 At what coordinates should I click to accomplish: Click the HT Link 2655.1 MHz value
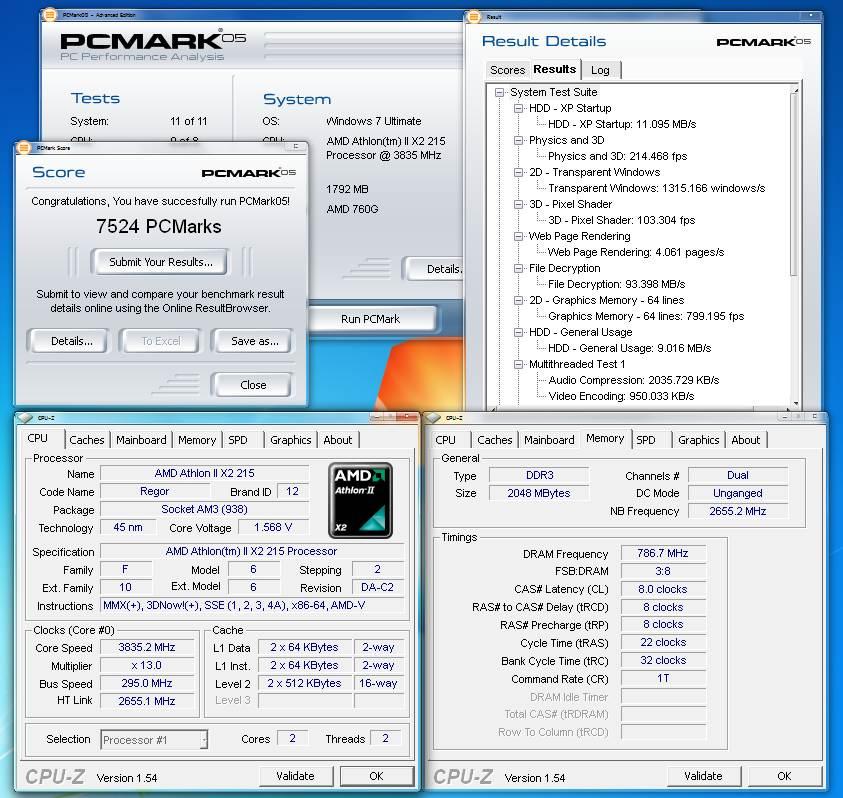147,701
